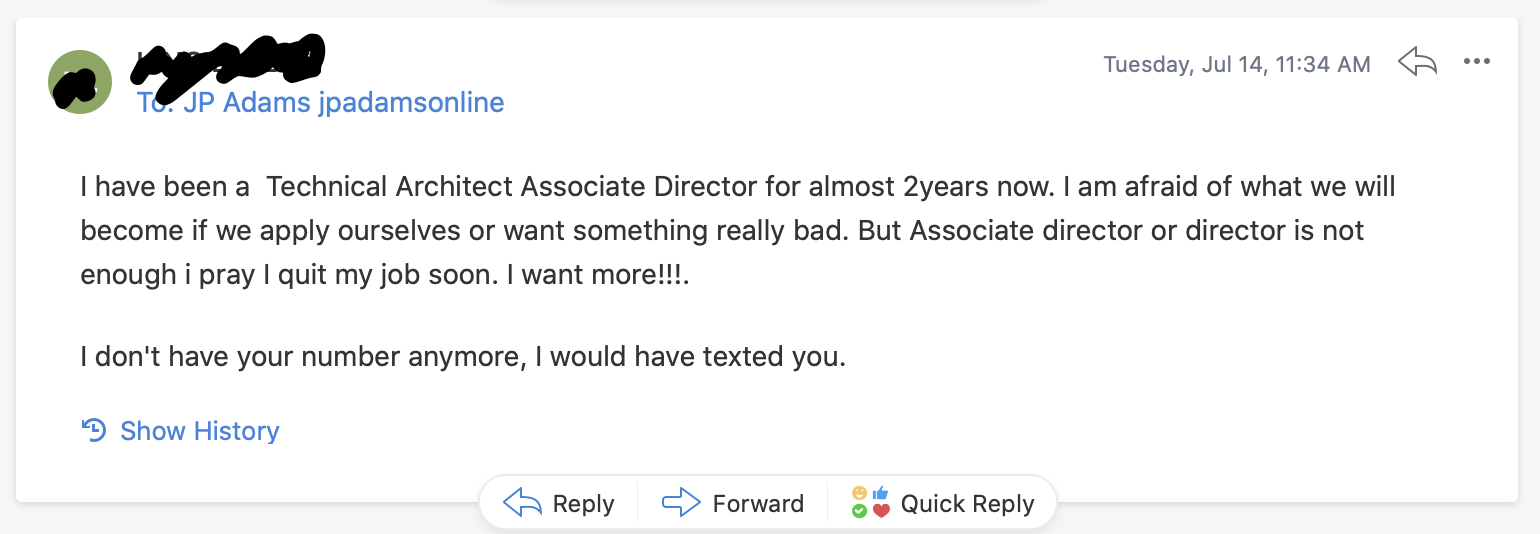Viewport: 1540px width, 534px height.
Task: Click the right-pointing arrow icon on Forward
Action: (x=682, y=503)
